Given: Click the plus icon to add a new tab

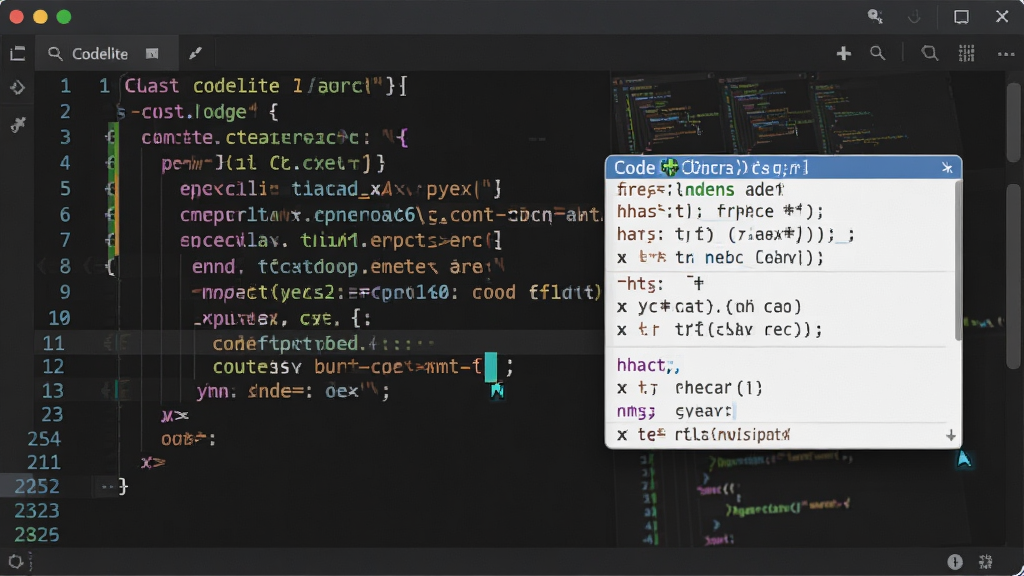Looking at the screenshot, I should coord(844,54).
